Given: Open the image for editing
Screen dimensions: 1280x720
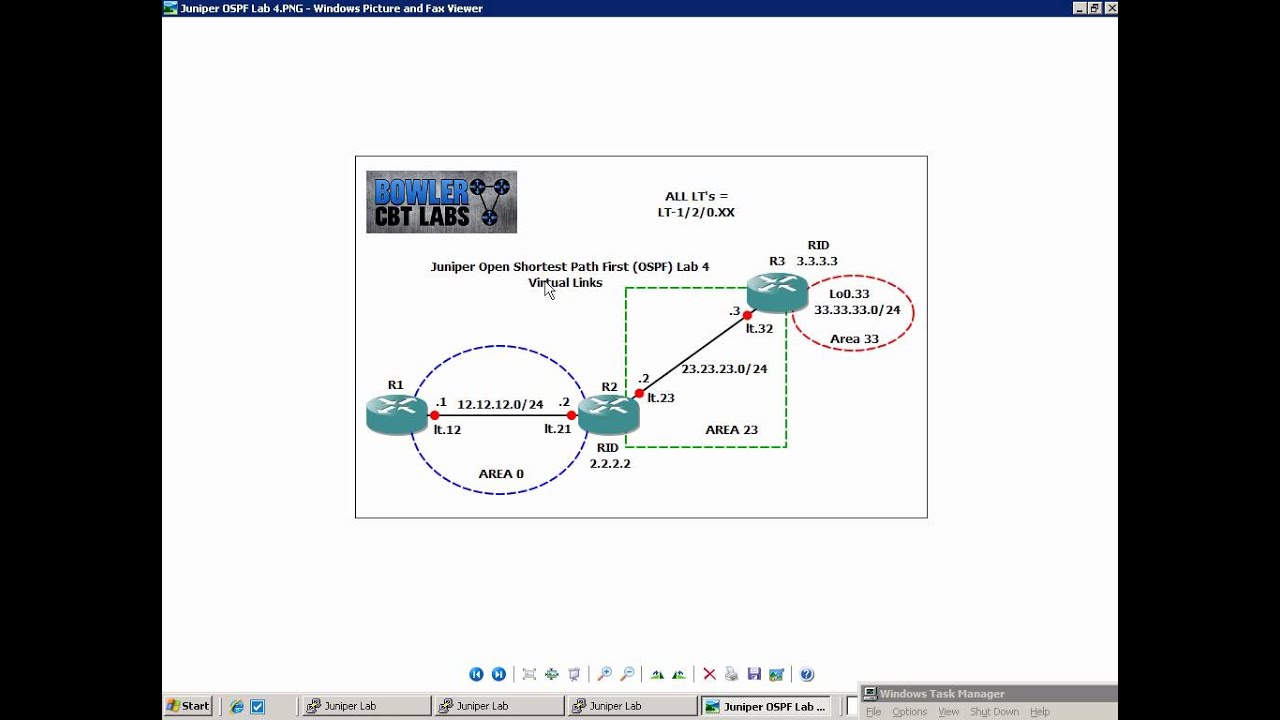Looking at the screenshot, I should [776, 675].
